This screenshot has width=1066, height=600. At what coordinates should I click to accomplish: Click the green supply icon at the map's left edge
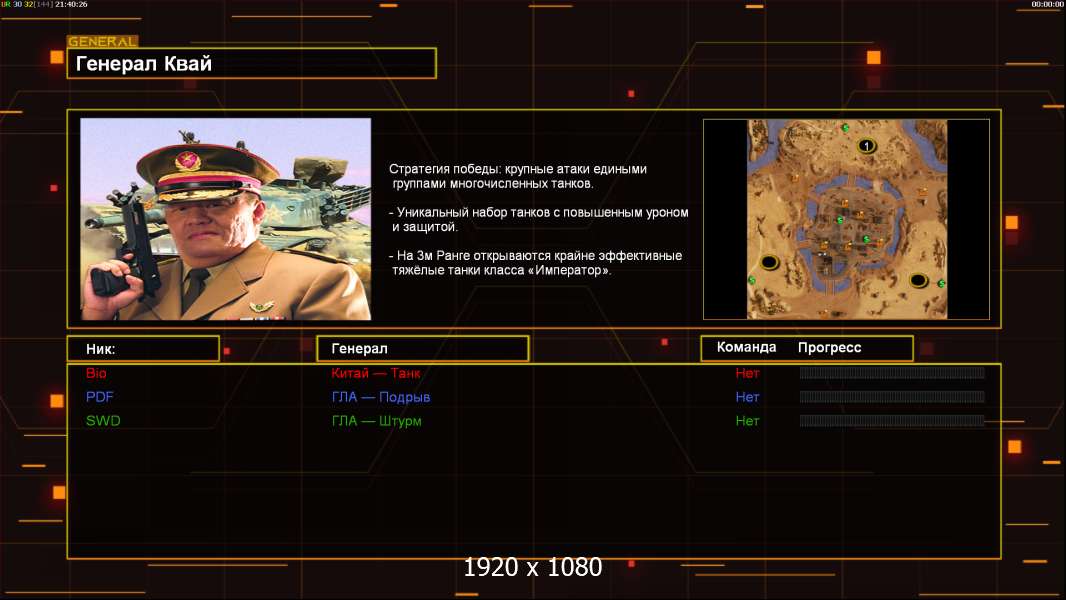click(x=752, y=280)
